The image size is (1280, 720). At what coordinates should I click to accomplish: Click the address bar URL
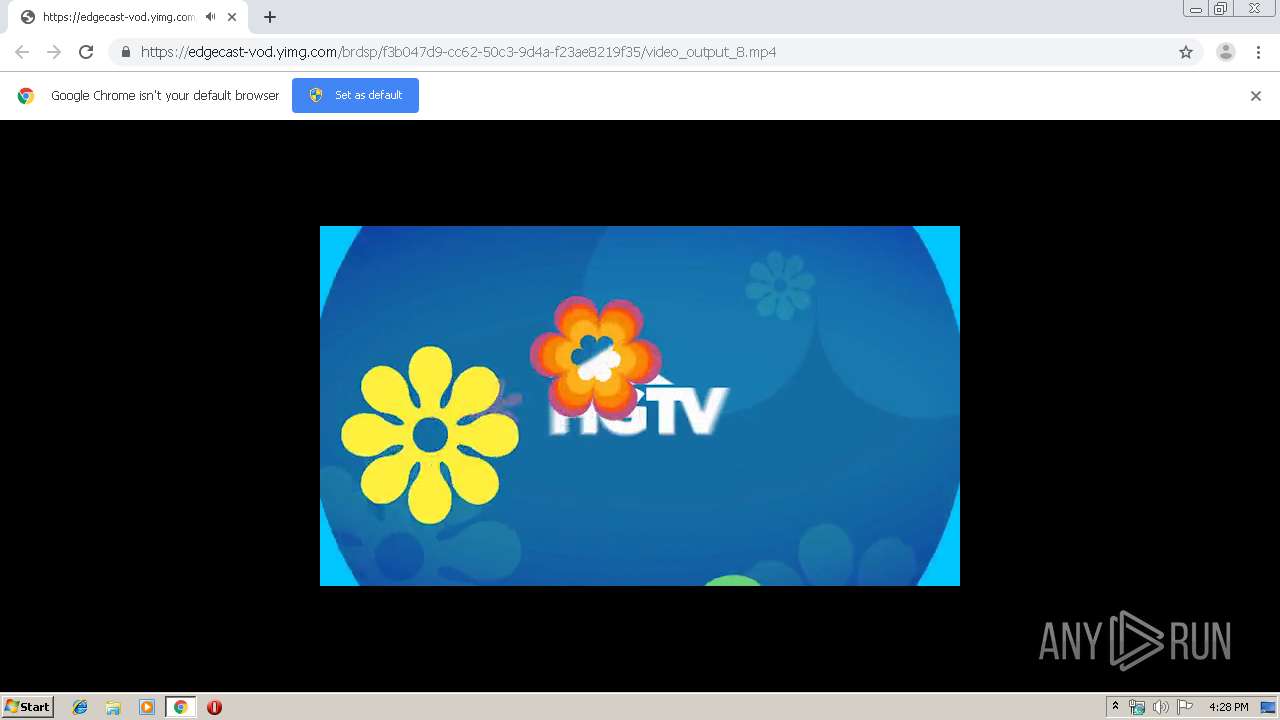[x=458, y=52]
